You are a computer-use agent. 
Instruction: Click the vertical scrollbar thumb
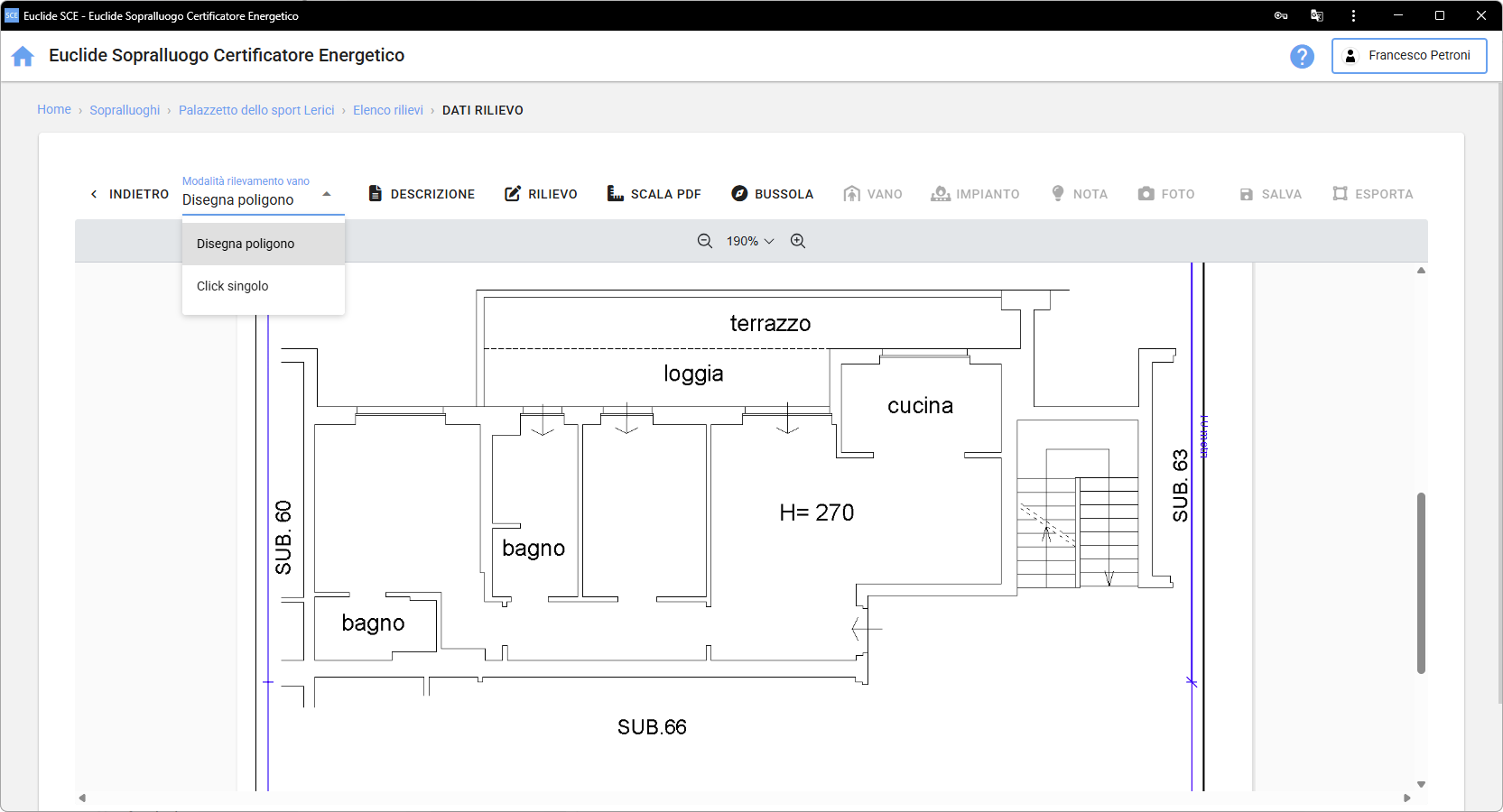click(x=1421, y=582)
